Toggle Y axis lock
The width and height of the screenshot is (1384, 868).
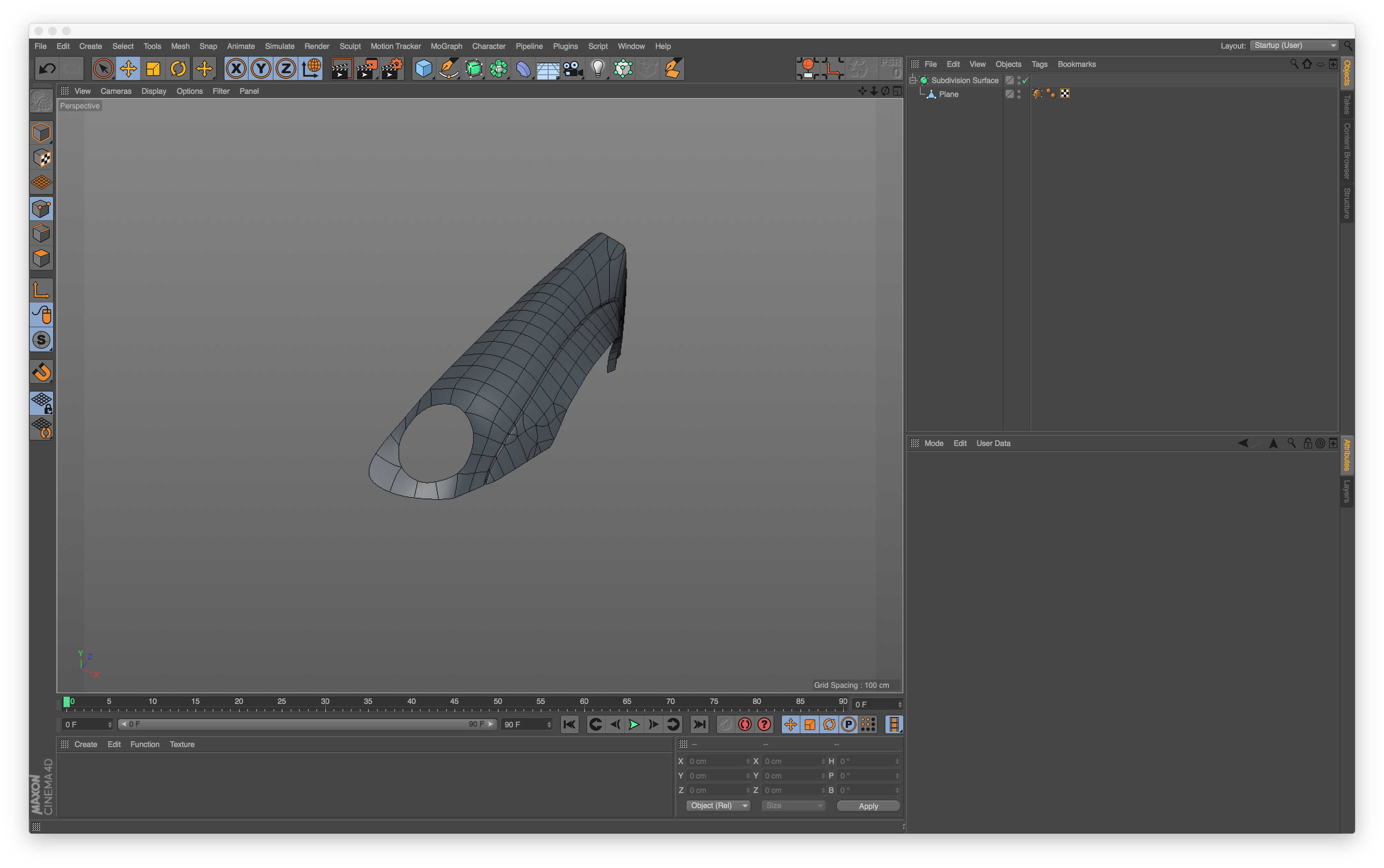(261, 69)
